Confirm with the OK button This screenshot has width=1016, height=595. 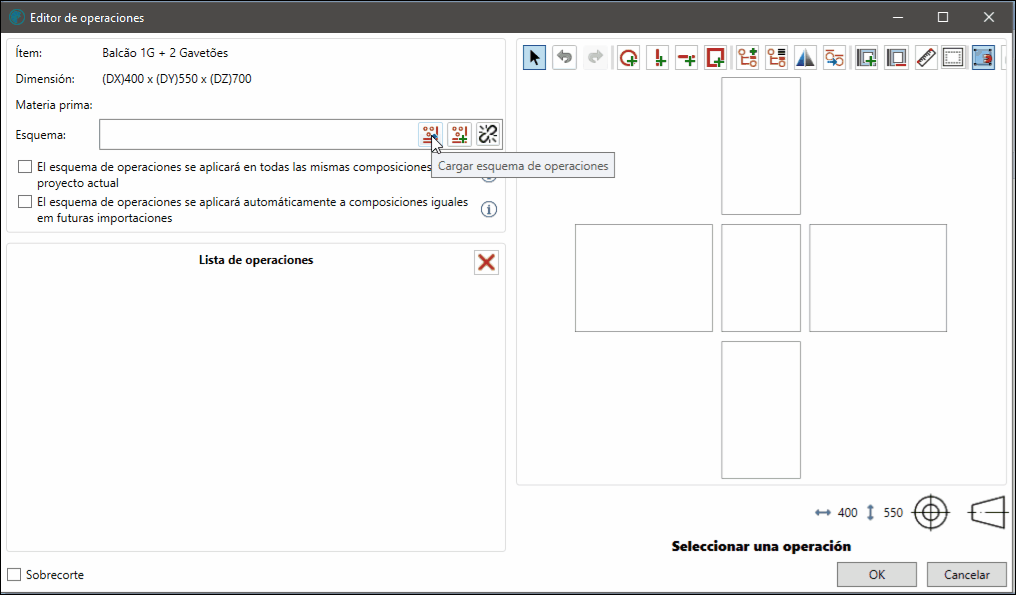[877, 575]
